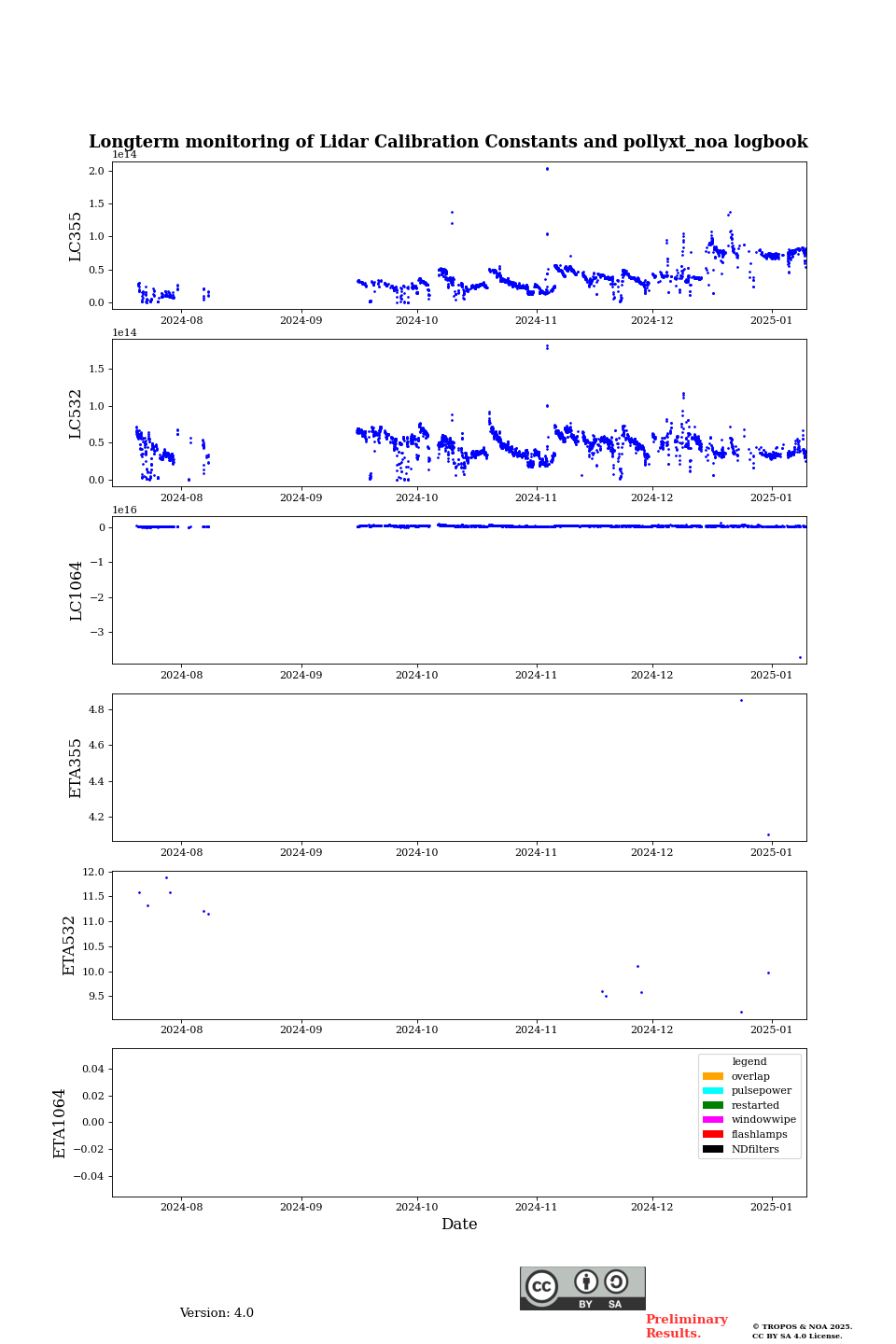Screen dimensions: 896x1344
Task: Click the 4.8 tick on ETA355 axis
Action: pos(96,709)
